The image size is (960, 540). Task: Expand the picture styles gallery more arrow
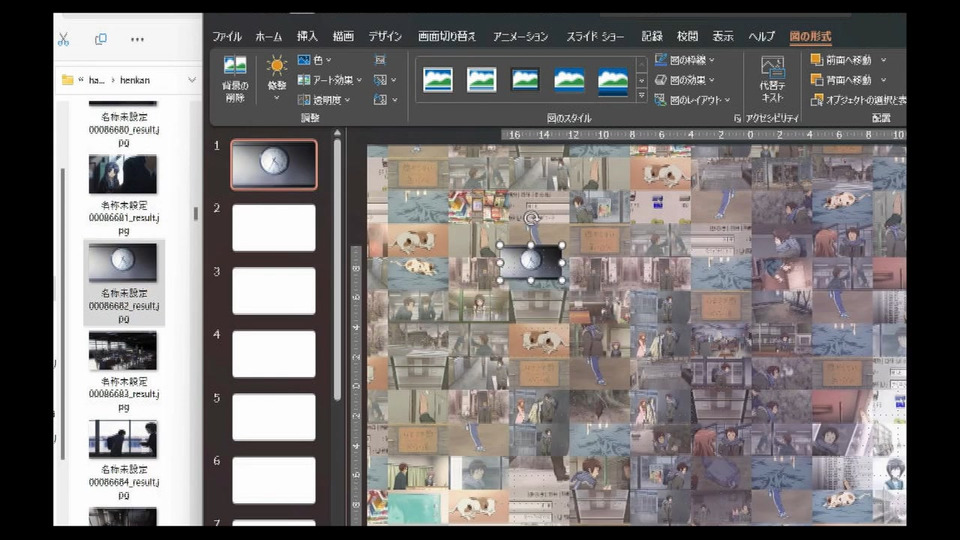click(642, 96)
